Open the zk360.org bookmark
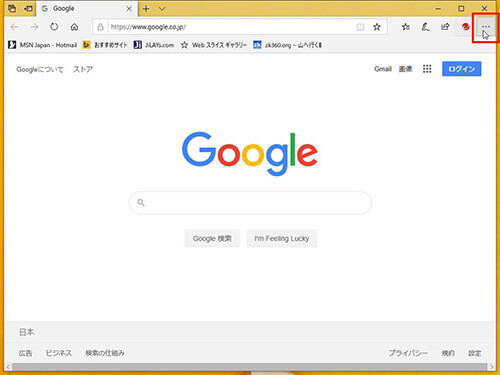The width and height of the screenshot is (500, 375). click(x=287, y=45)
